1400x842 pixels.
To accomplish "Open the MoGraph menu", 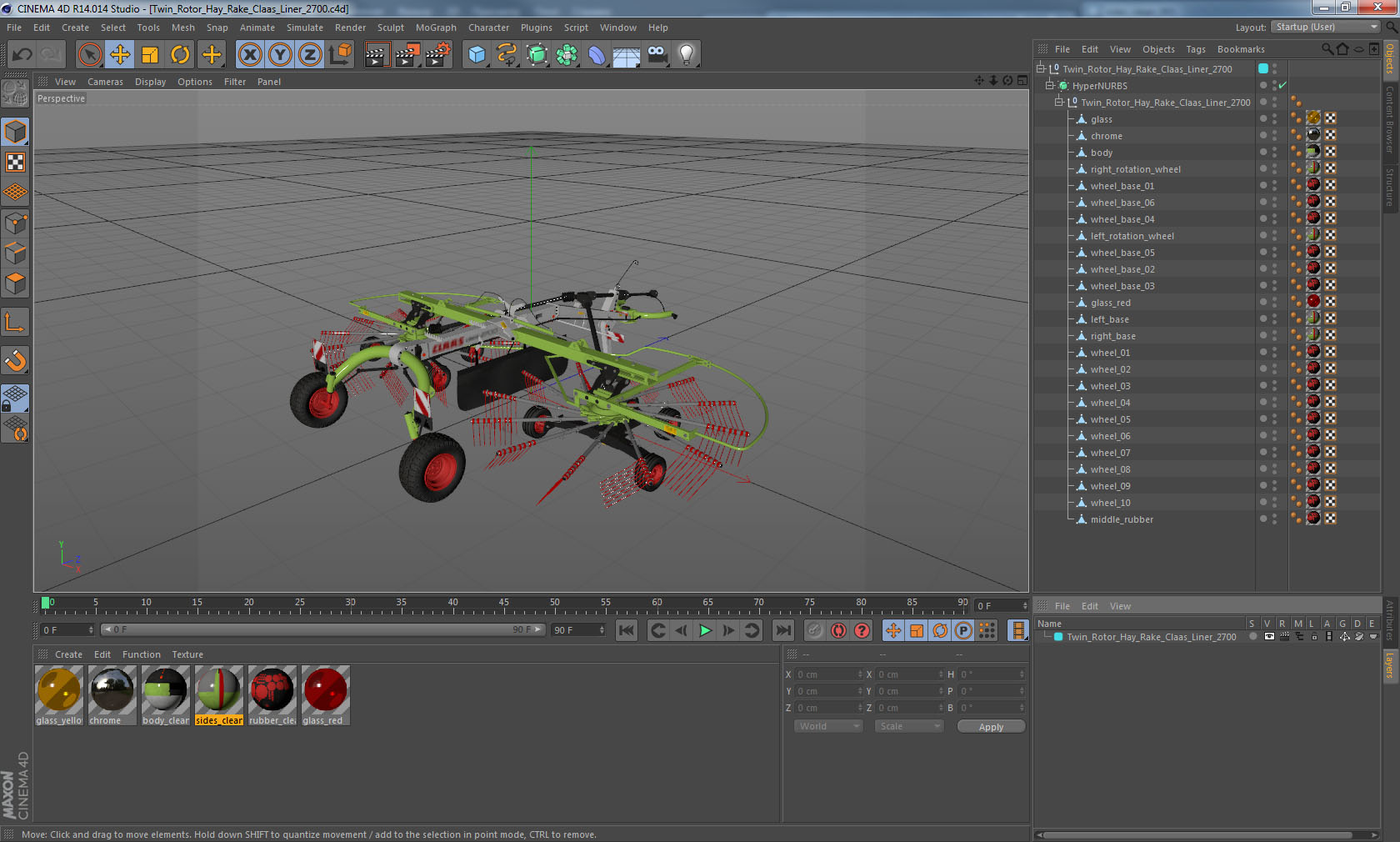I will tap(436, 28).
